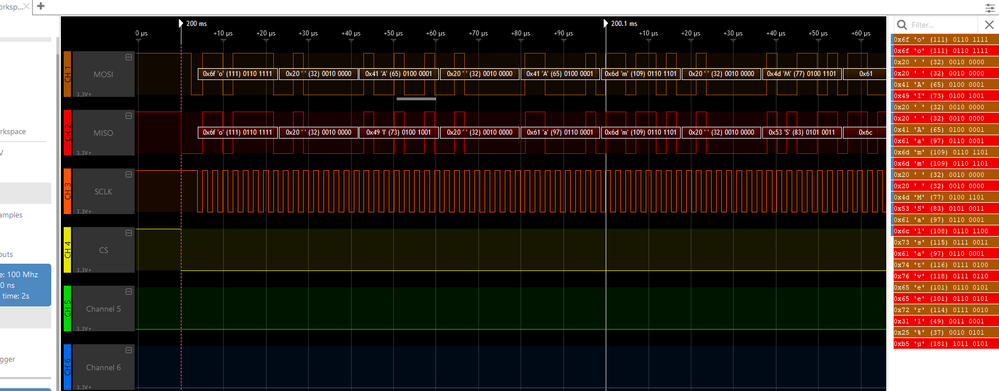Collapse the Channel 5 row
The height and width of the screenshot is (391, 999).
coord(129,291)
